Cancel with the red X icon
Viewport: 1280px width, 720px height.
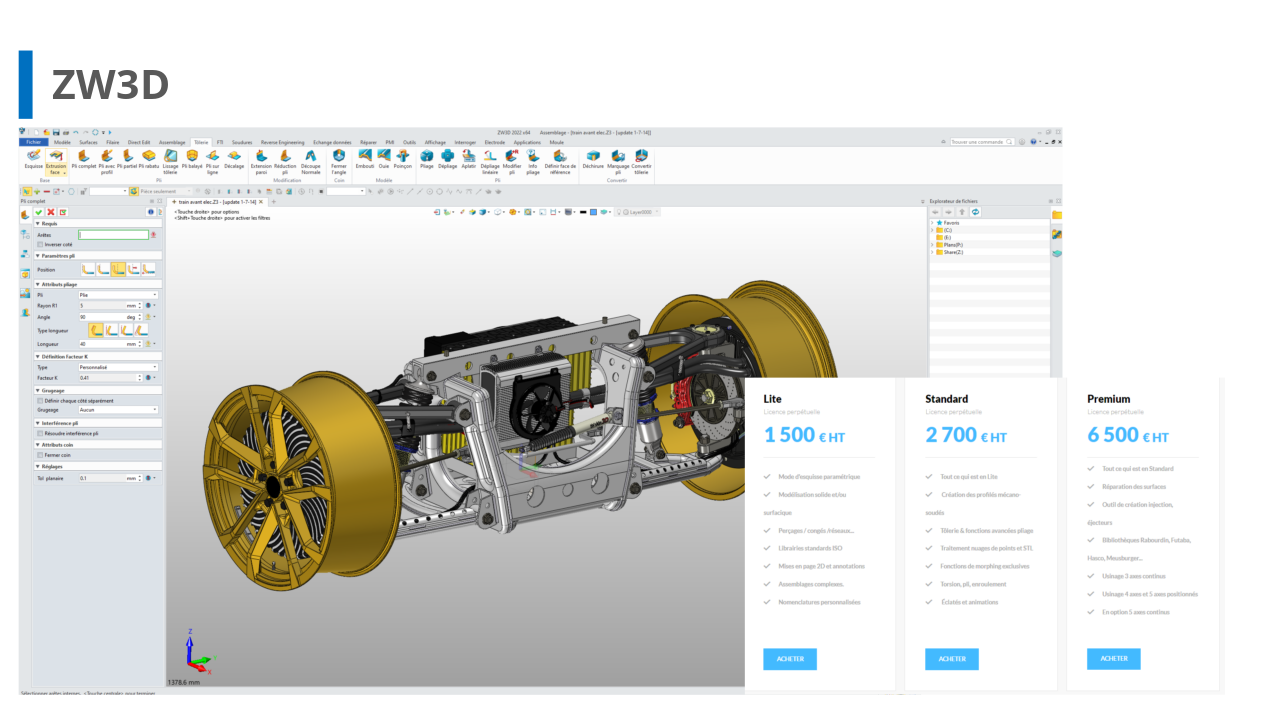[x=51, y=212]
